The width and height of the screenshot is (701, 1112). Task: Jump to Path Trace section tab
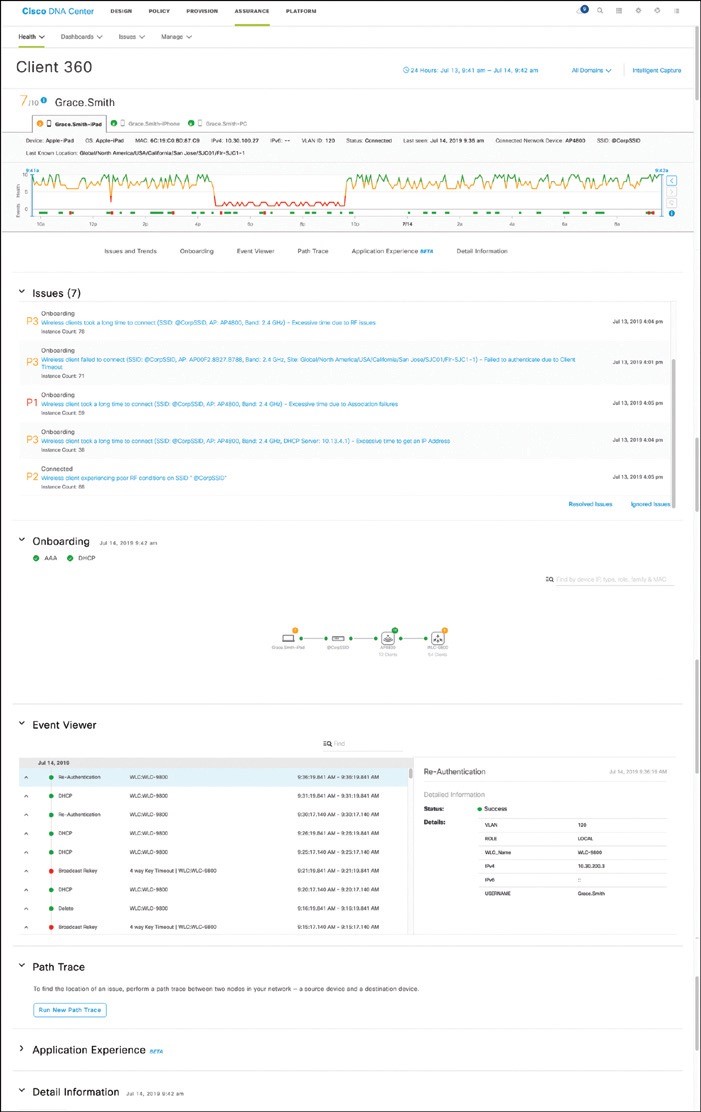click(x=313, y=251)
